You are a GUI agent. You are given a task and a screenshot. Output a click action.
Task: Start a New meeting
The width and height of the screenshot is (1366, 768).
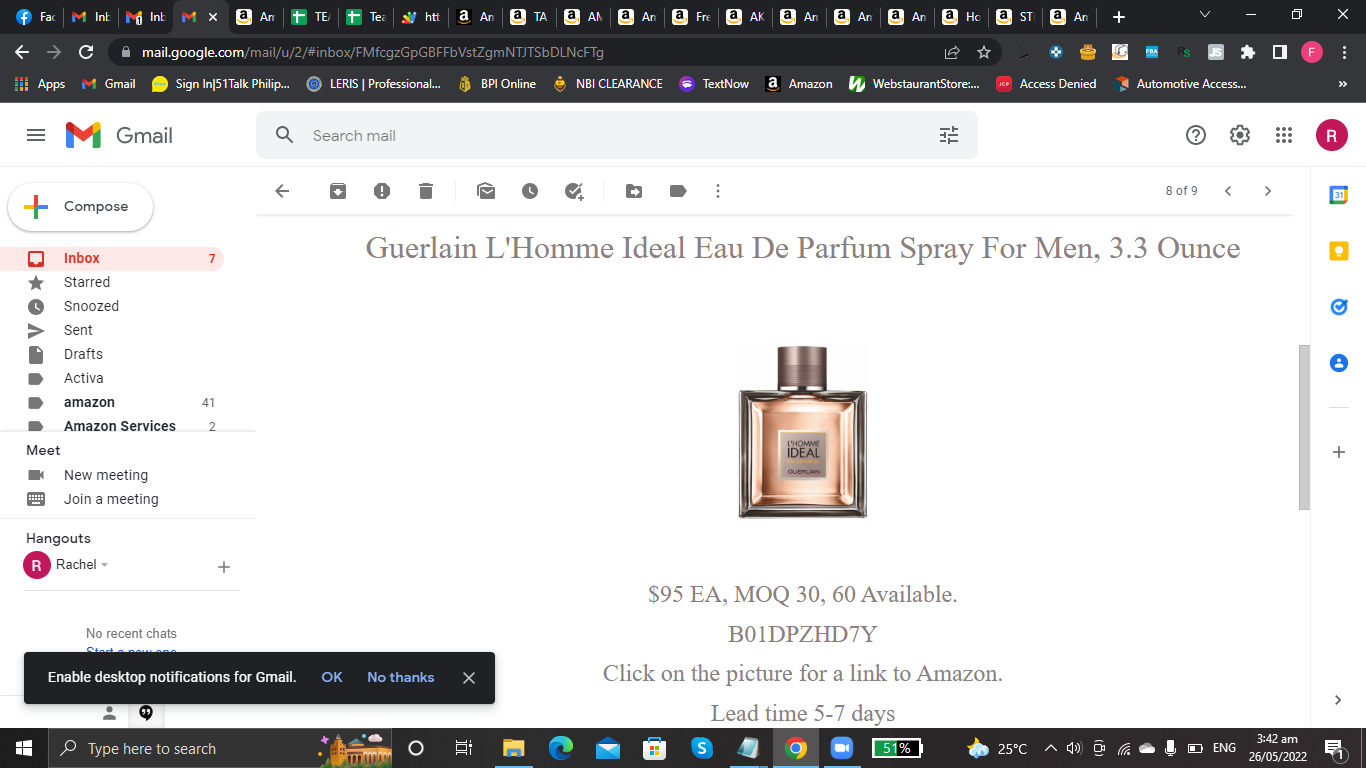(x=106, y=475)
